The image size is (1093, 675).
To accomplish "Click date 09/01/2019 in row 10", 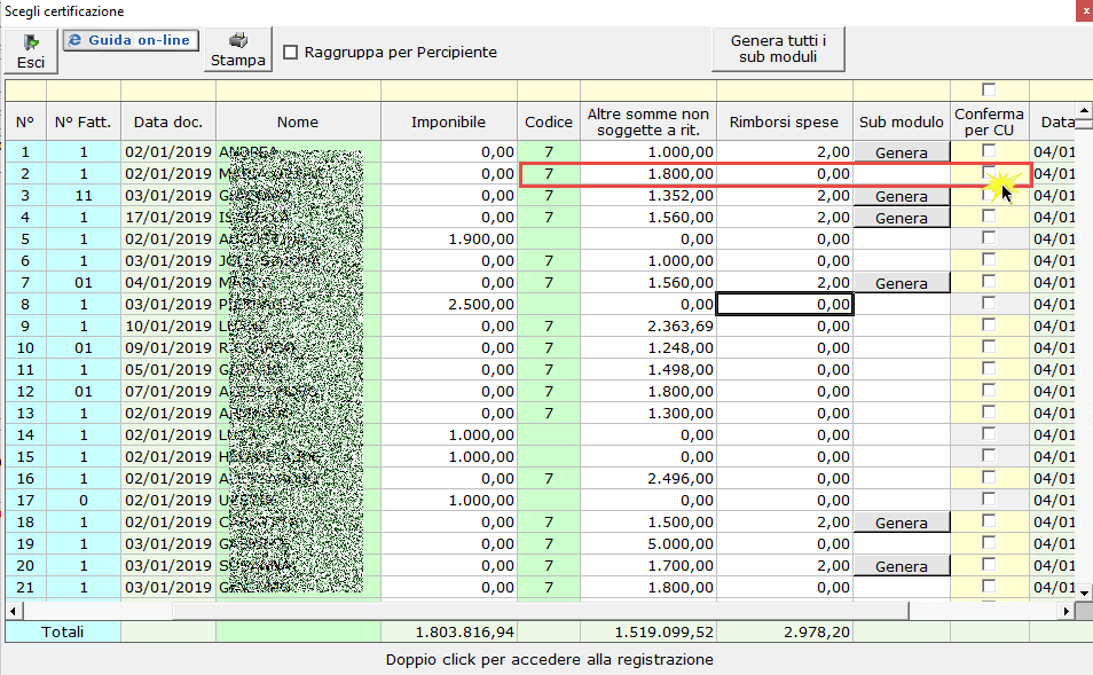I will click(168, 348).
